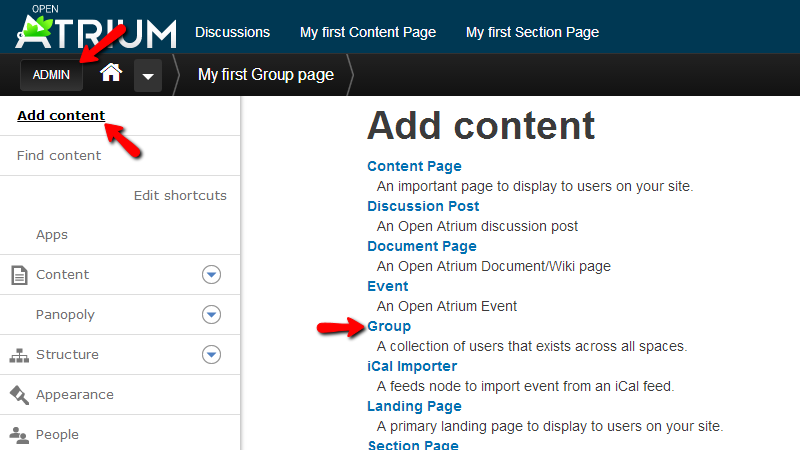This screenshot has height=450, width=800.
Task: Open the dropdown arrow next to home icon
Action: click(148, 76)
